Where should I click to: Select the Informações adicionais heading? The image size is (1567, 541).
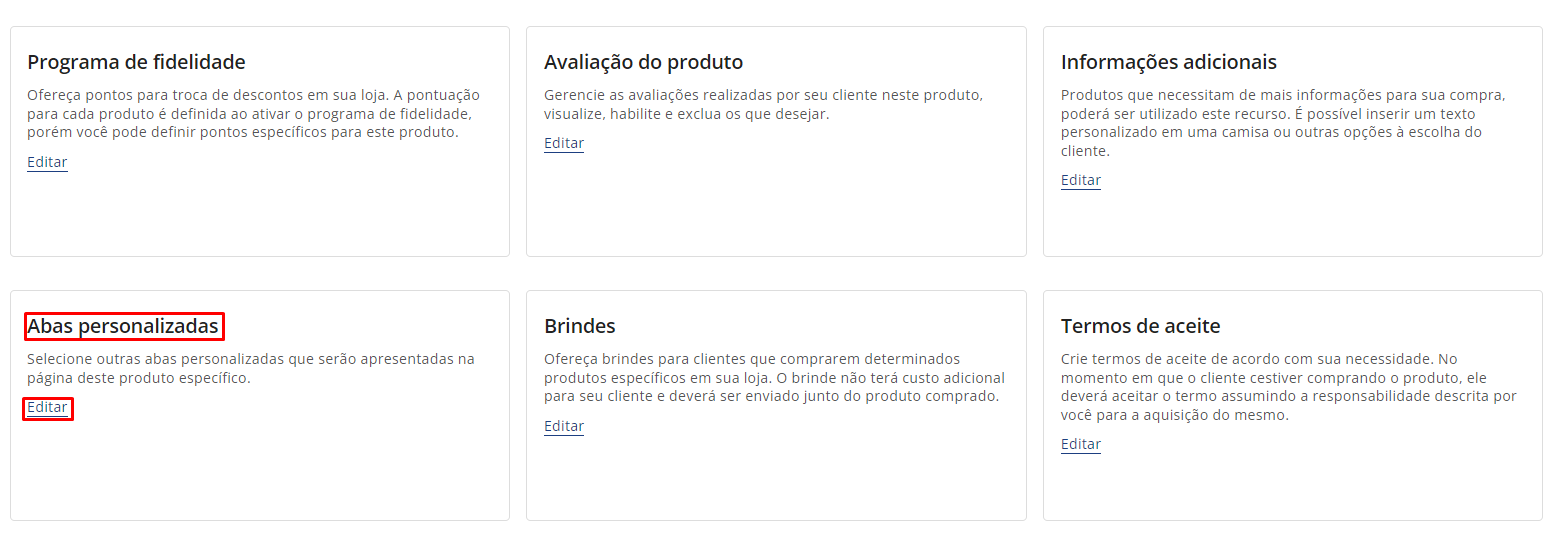pos(1168,62)
